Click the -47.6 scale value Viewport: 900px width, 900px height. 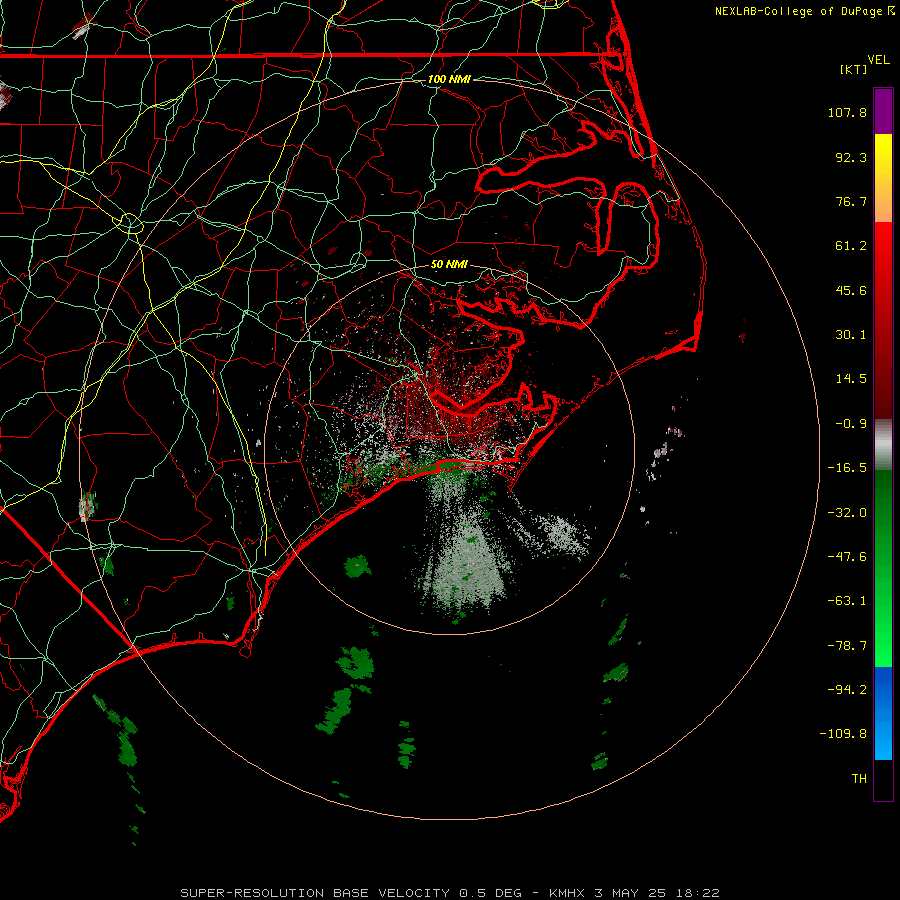847,557
